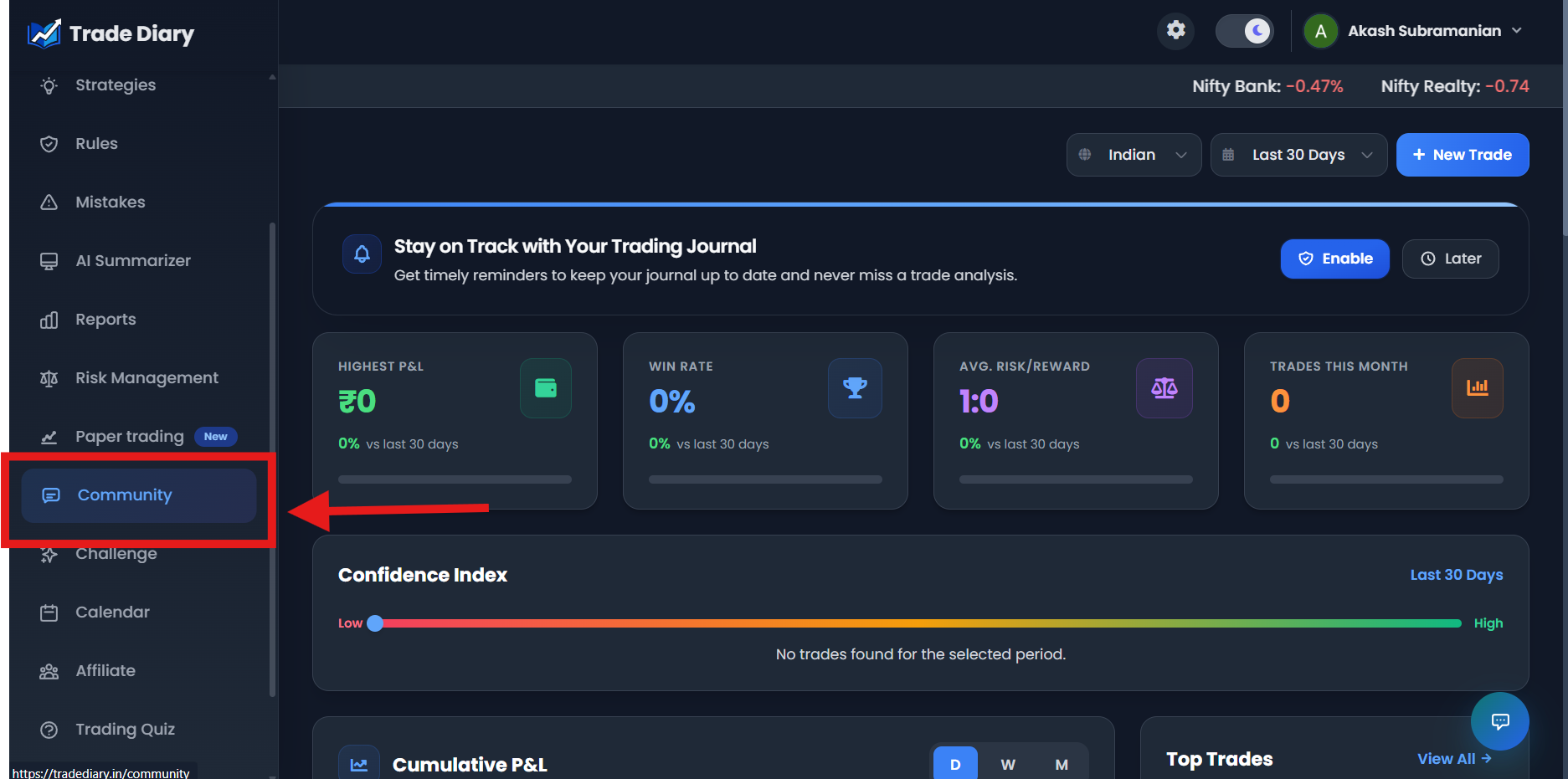1568x779 pixels.
Task: Click the Trades This Month value 0
Action: pos(1279,402)
